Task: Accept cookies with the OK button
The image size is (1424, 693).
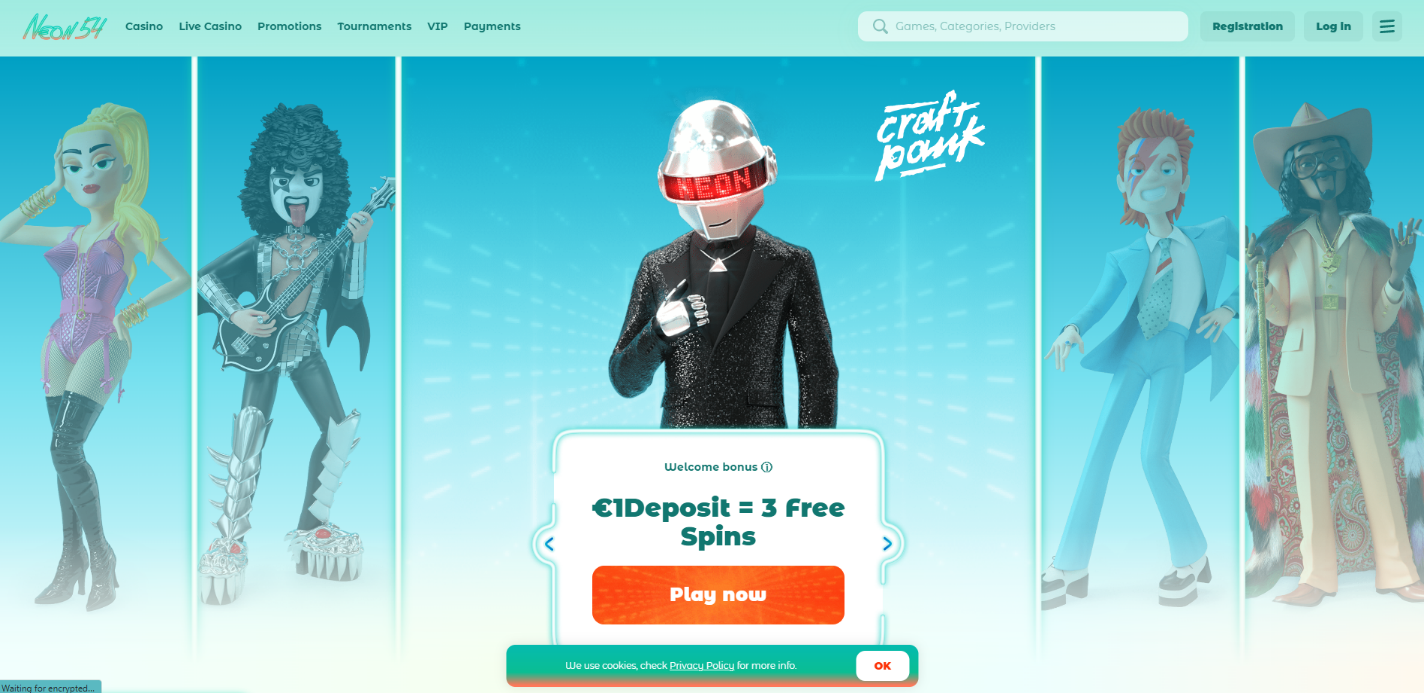Action: [882, 665]
